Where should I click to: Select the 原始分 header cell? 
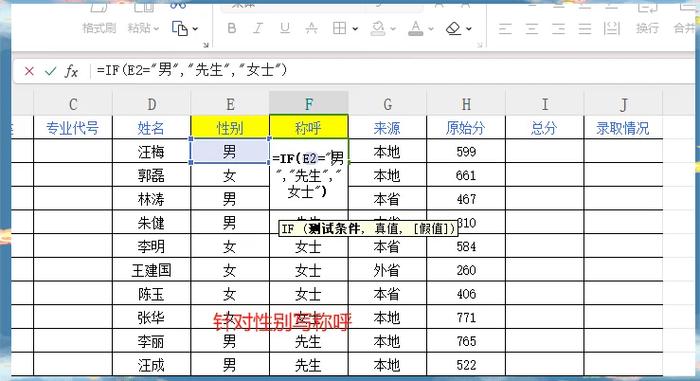[x=466, y=128]
